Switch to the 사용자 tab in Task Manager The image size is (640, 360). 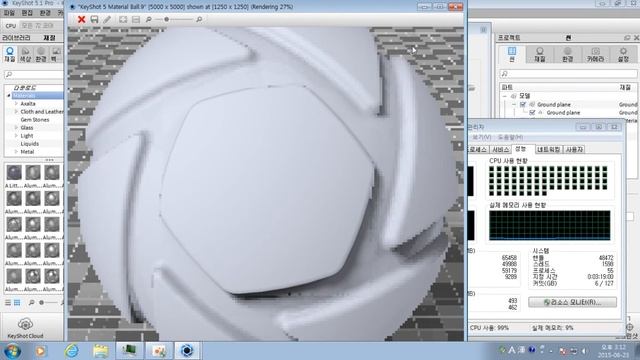coord(574,150)
